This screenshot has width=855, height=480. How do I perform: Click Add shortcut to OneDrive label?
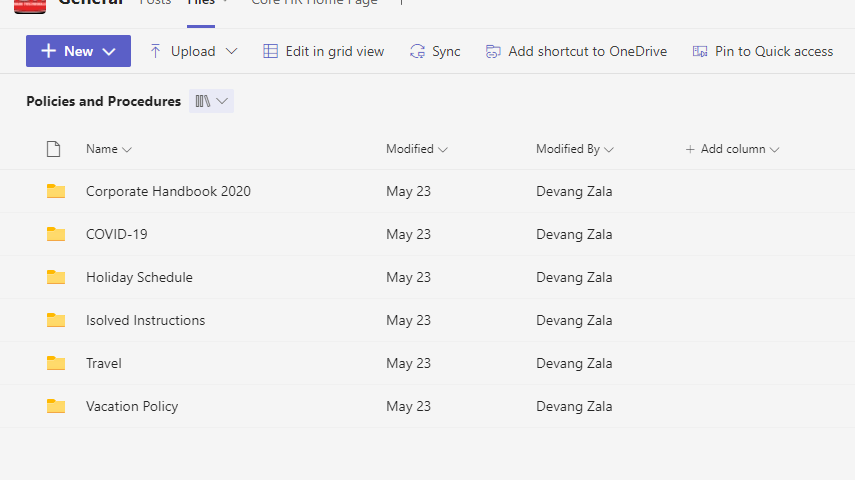tap(588, 51)
